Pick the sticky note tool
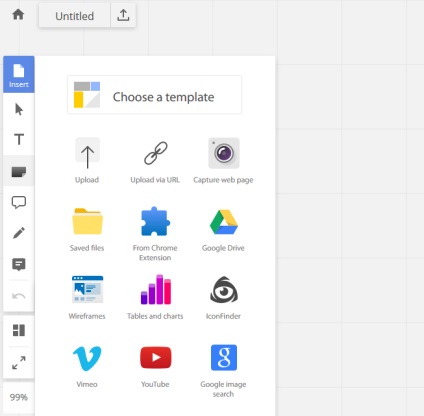 [x=19, y=171]
